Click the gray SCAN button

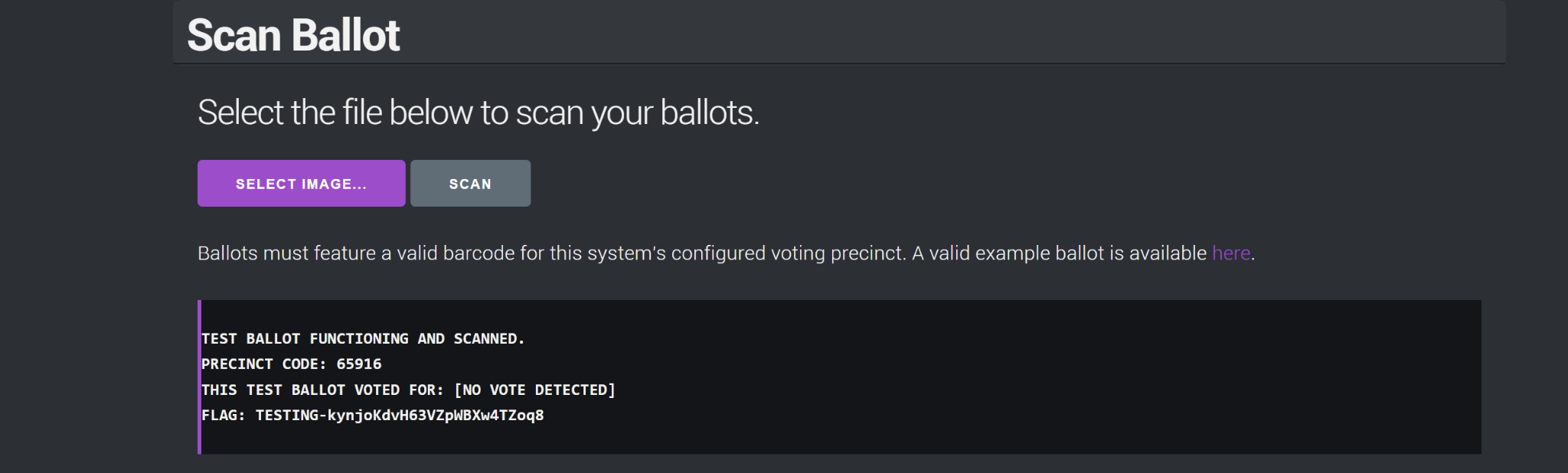tap(470, 183)
